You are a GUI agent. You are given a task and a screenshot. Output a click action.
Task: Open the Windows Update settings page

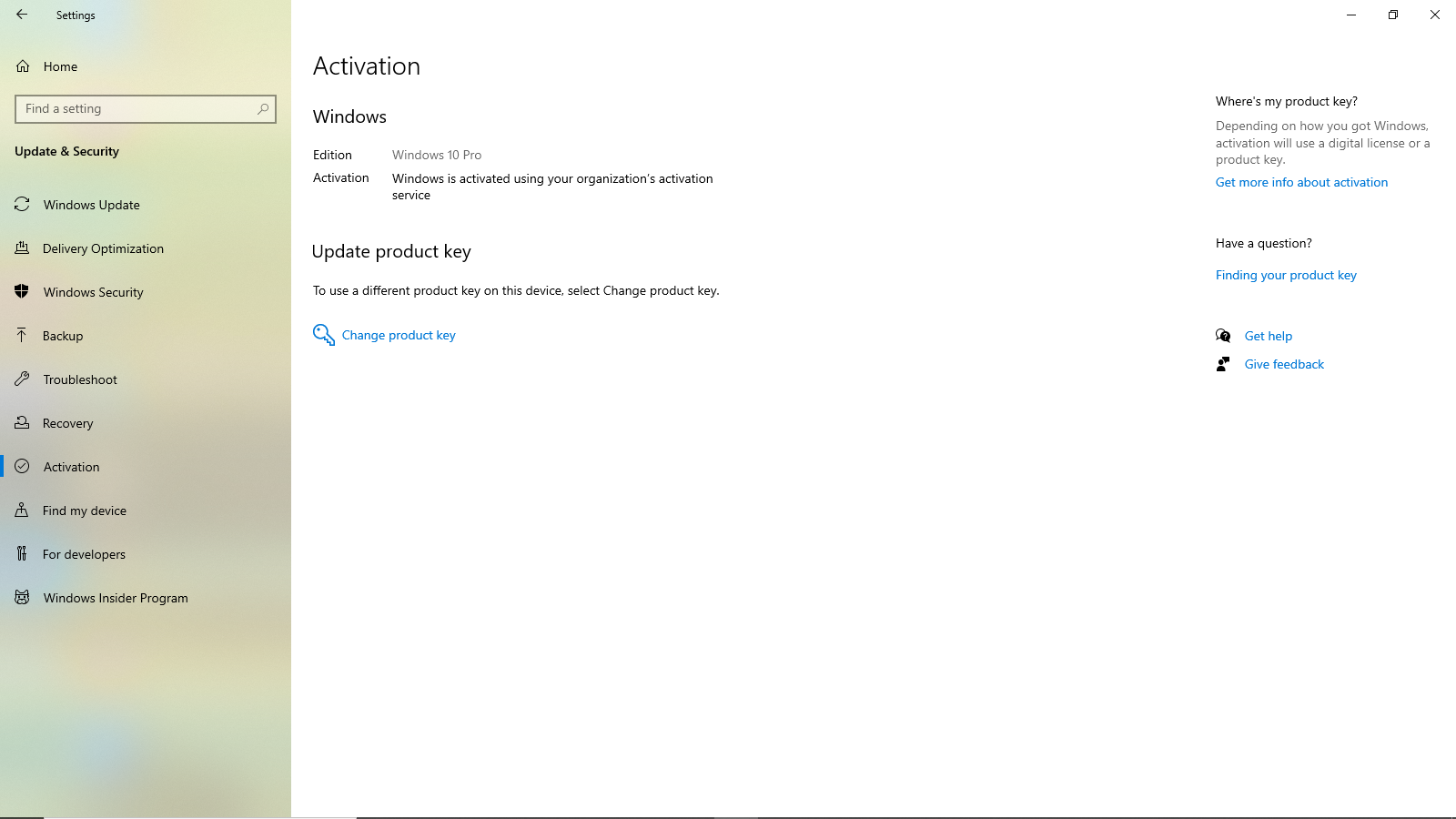[146, 205]
